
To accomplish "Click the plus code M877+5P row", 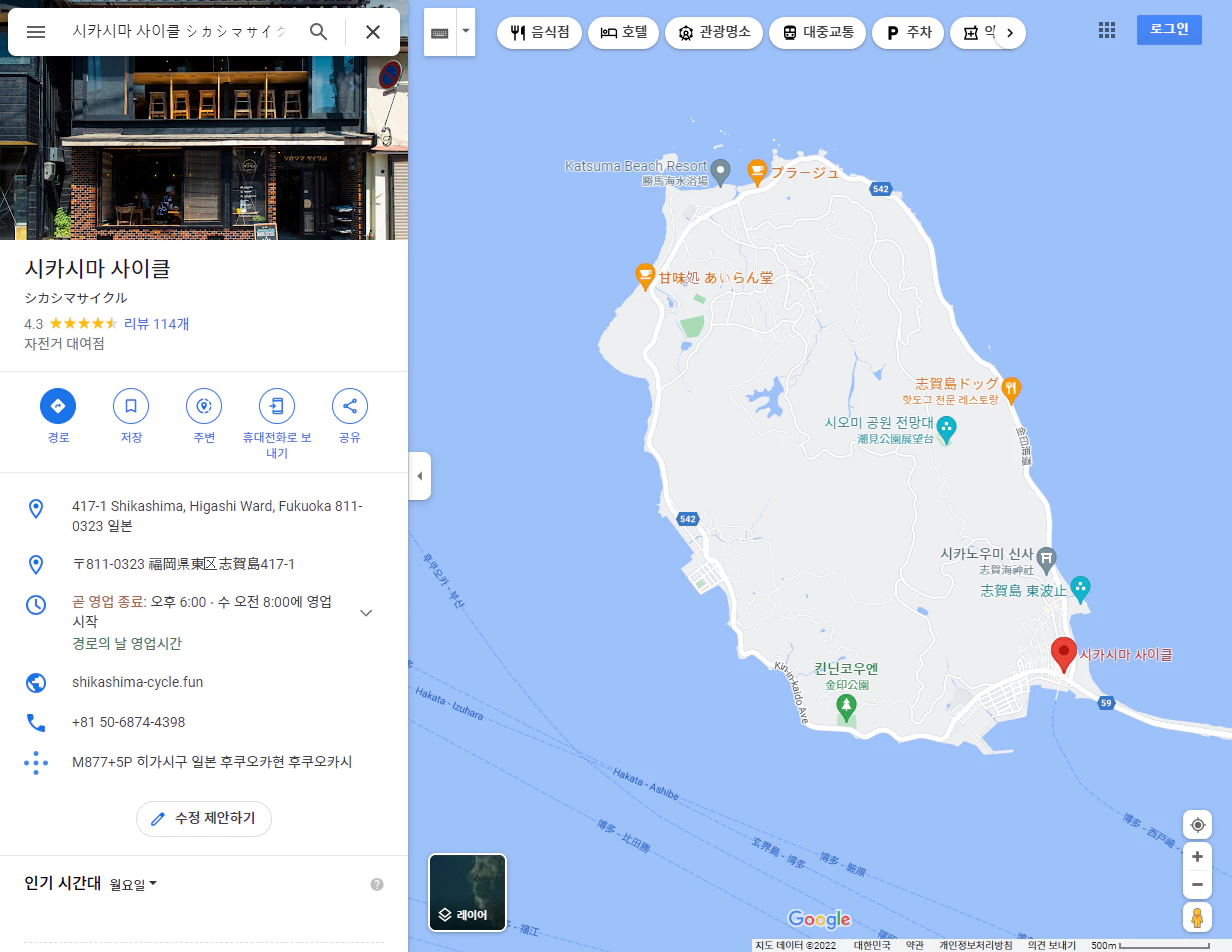I will pos(204,762).
